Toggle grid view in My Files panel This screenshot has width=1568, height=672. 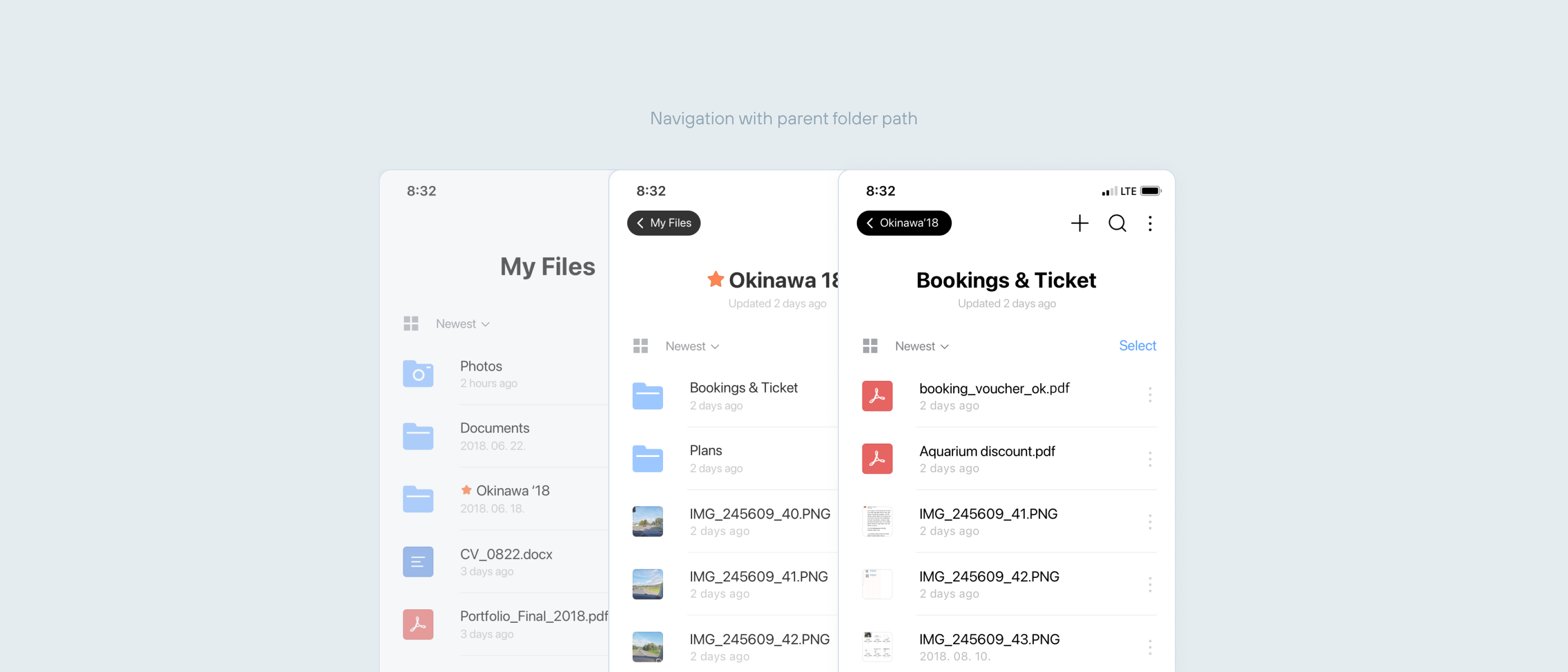[x=411, y=324]
